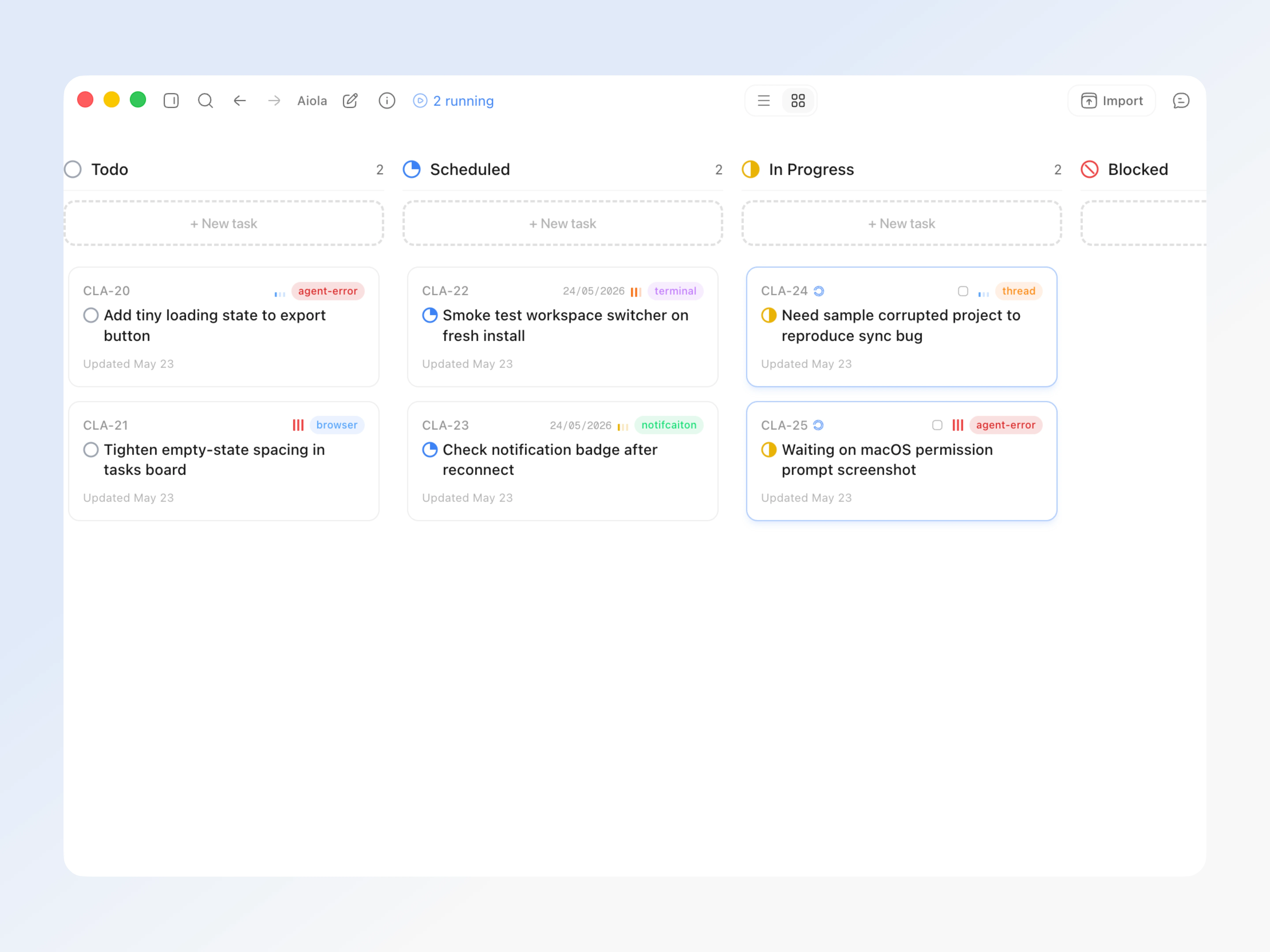Image resolution: width=1270 pixels, height=952 pixels.
Task: Open the Add tiny loading state task title
Action: click(x=215, y=325)
